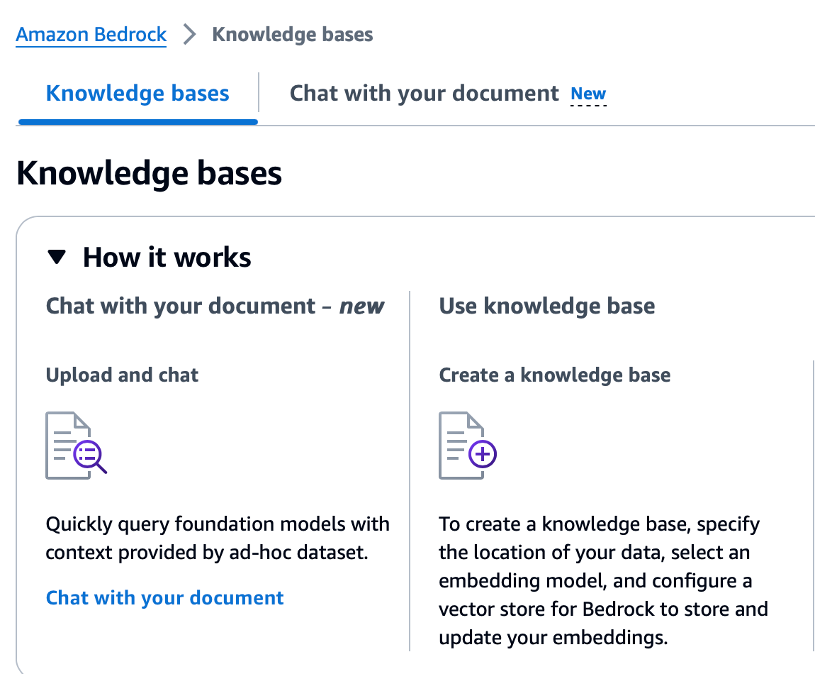Click the Use knowledge base heading

coord(547,306)
